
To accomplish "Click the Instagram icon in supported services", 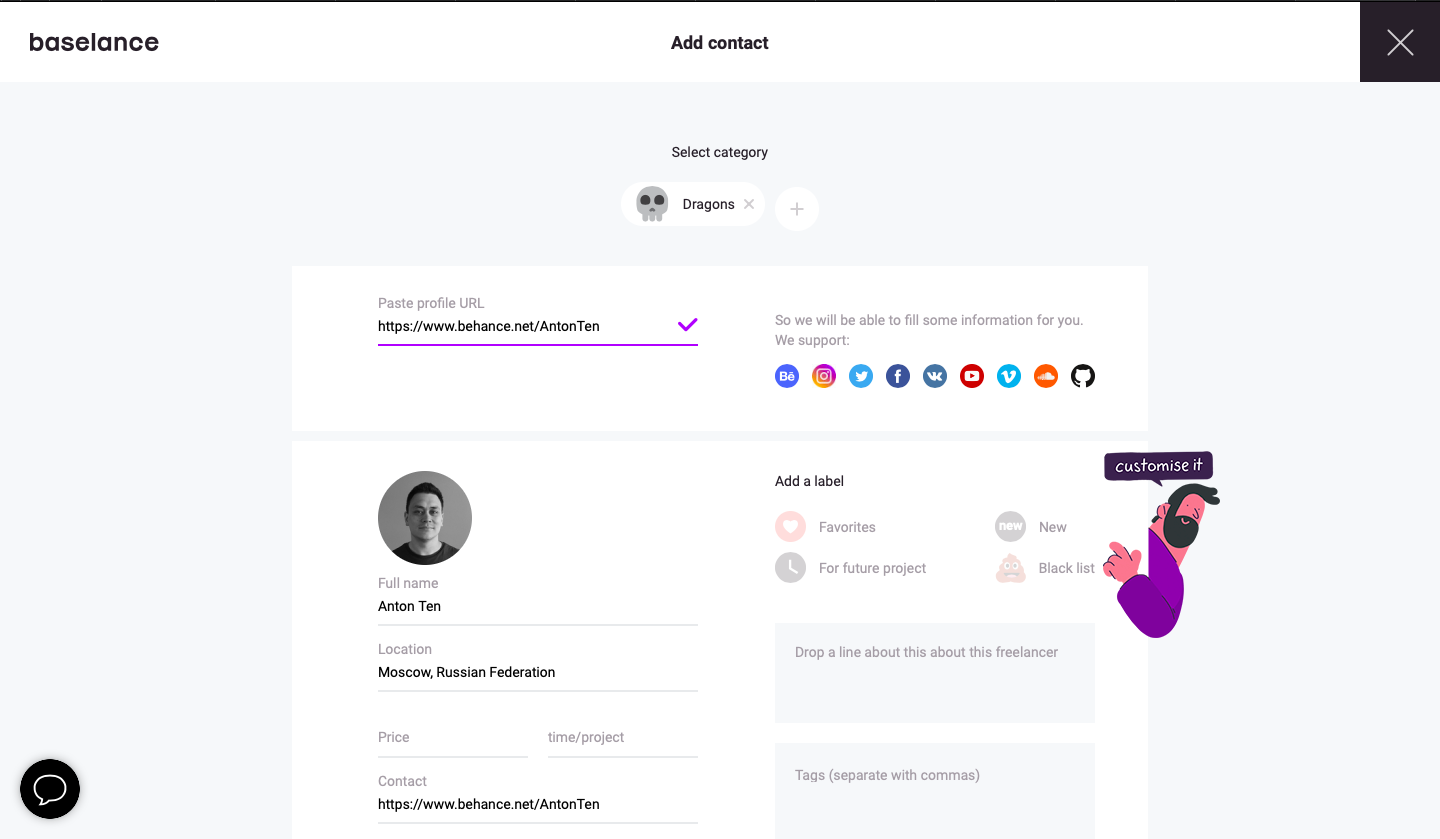I will 824,376.
